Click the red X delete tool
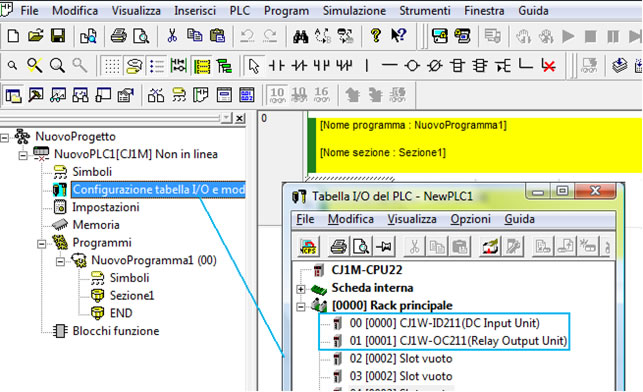This screenshot has width=643, height=392. pyautogui.click(x=548, y=66)
